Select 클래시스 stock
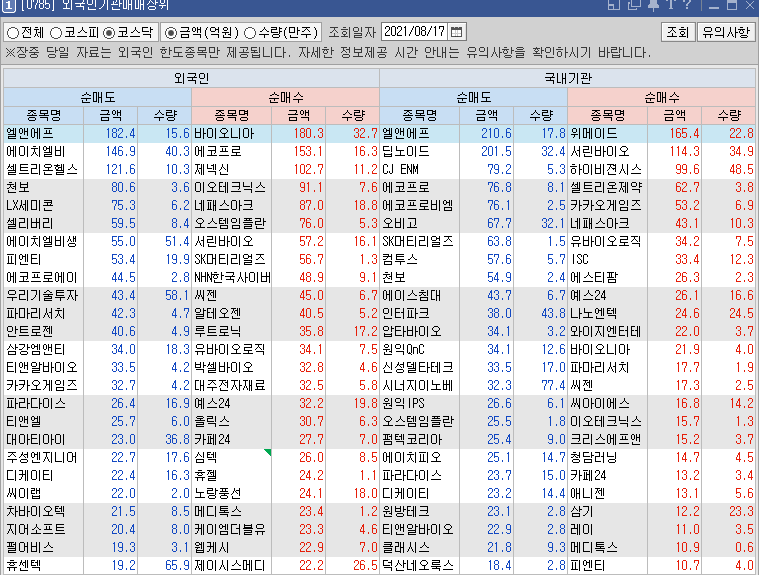The width and height of the screenshot is (759, 575). (406, 547)
